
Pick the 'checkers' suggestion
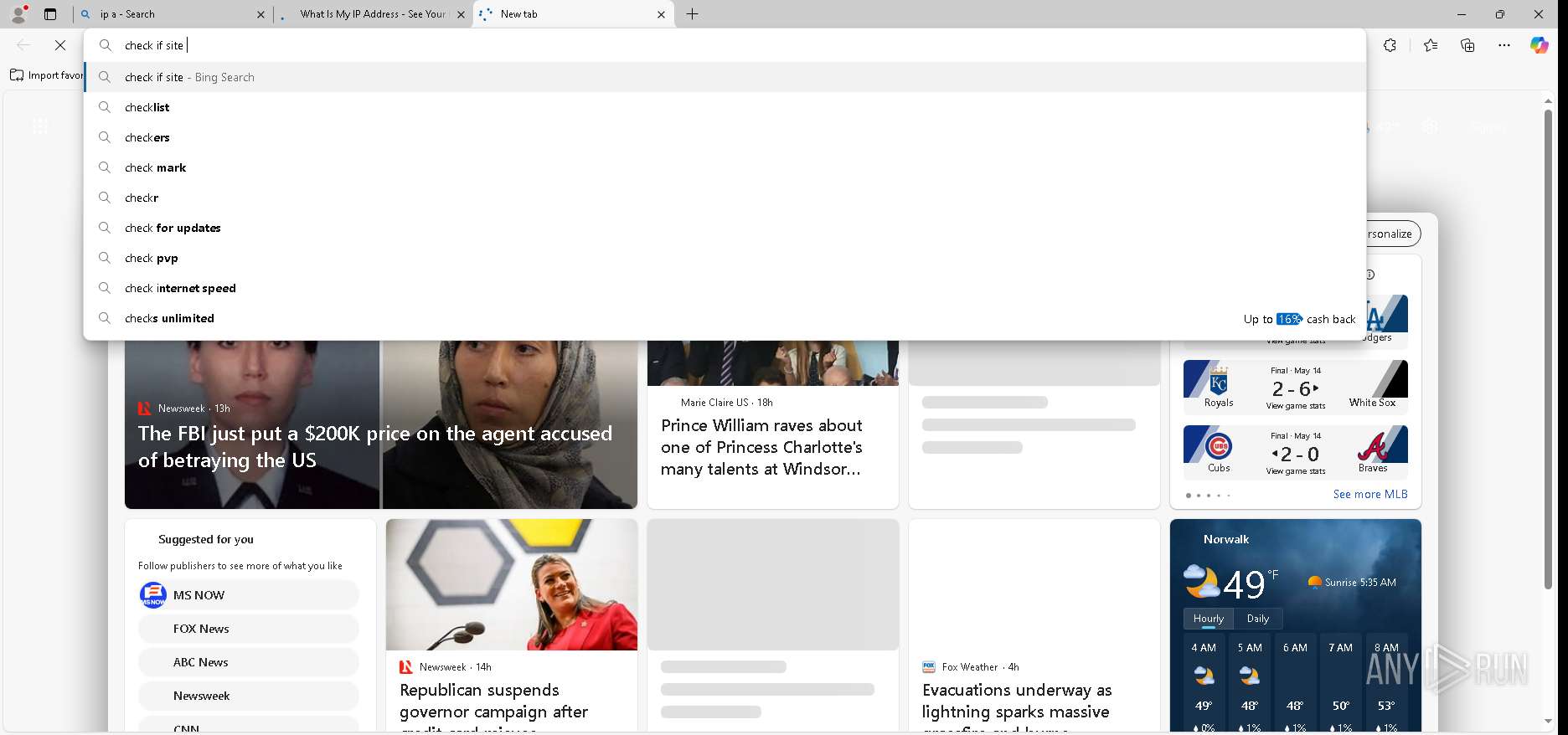point(725,137)
